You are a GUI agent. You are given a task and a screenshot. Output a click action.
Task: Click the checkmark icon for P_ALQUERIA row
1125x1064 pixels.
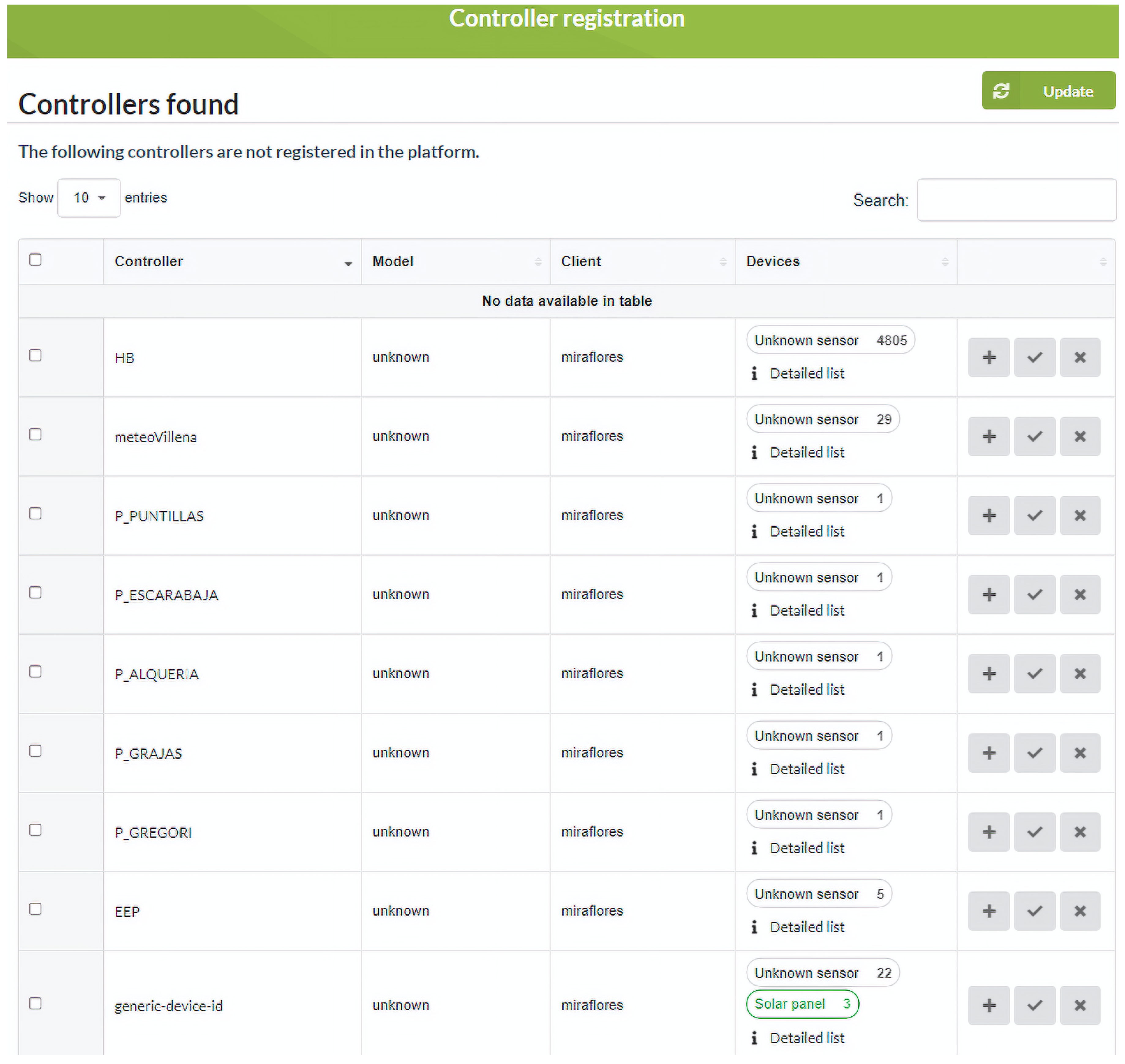click(x=1034, y=673)
